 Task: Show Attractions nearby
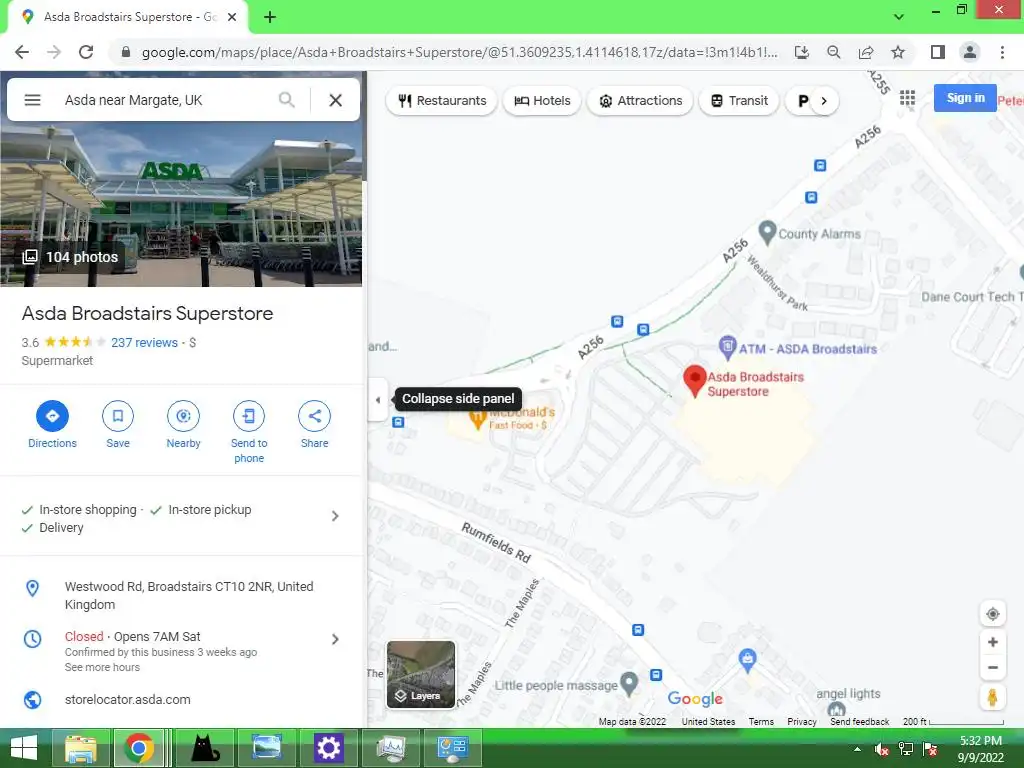click(640, 101)
